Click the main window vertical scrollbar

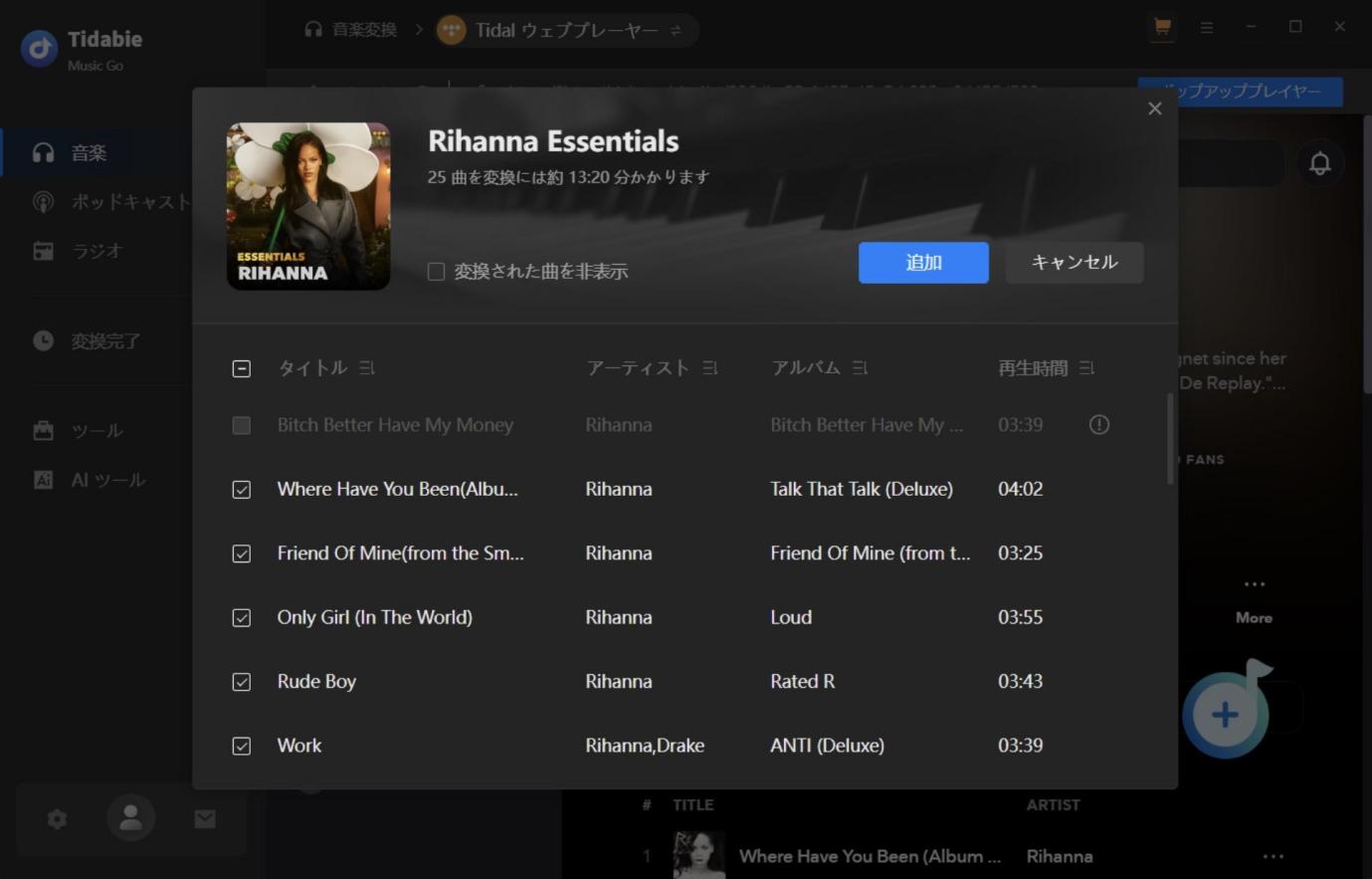(x=1366, y=254)
